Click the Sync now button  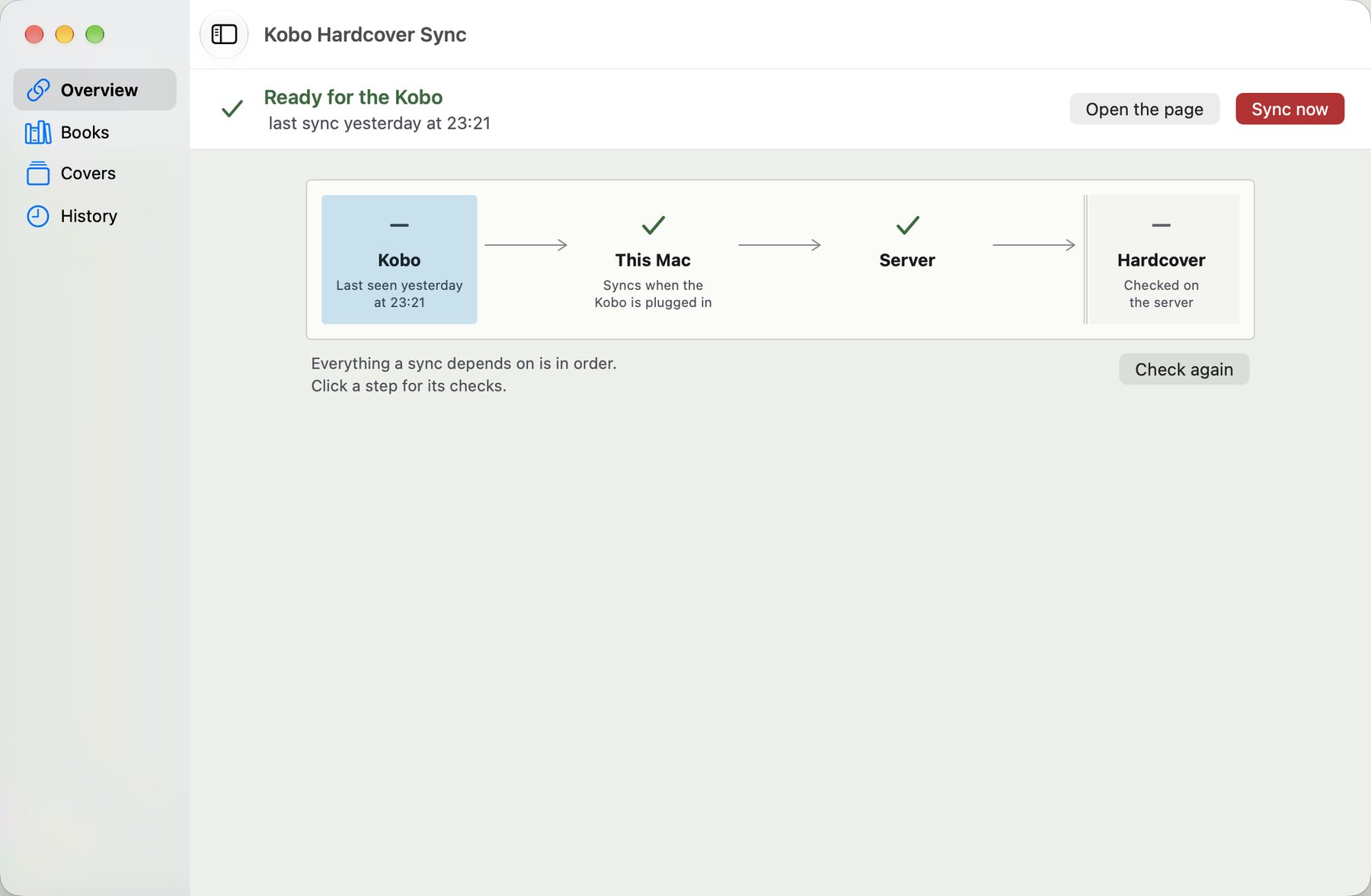1290,109
